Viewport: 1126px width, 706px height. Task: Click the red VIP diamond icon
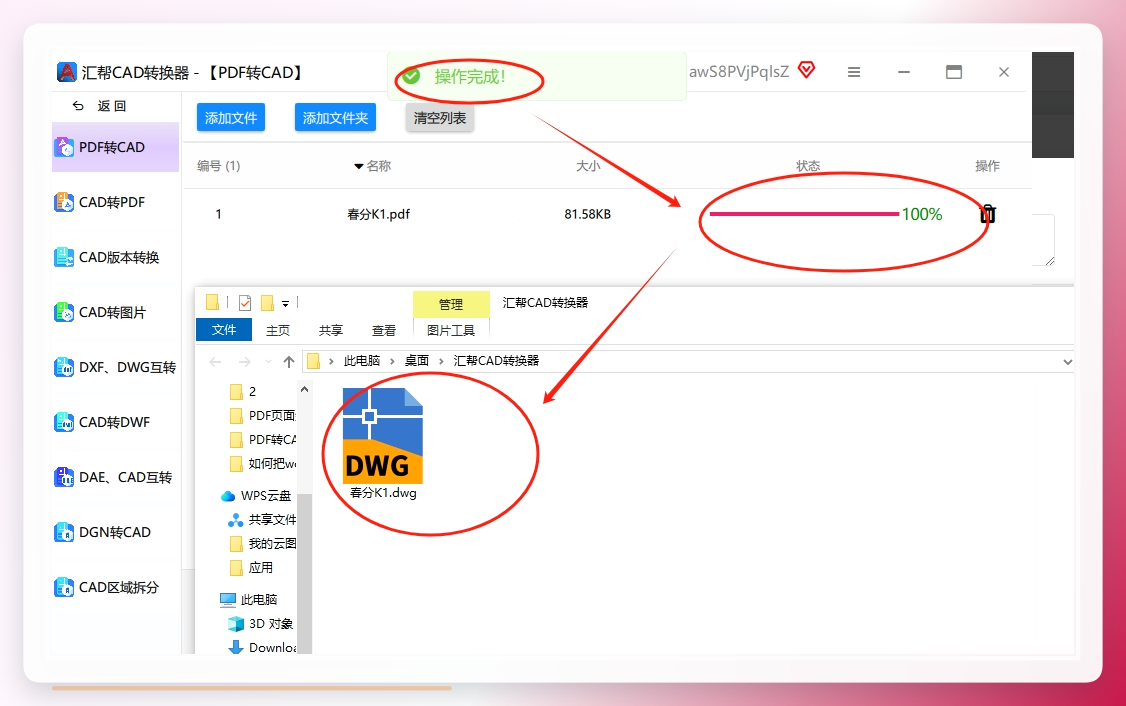tap(806, 70)
